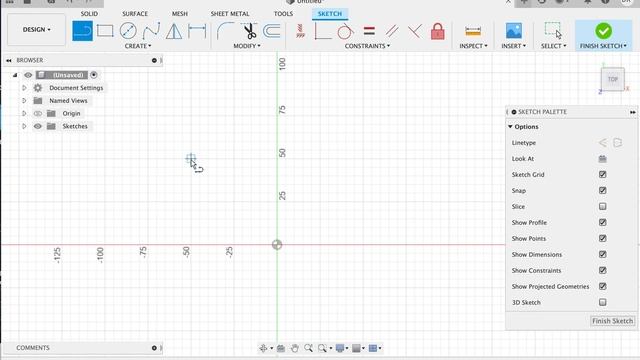Click the green Finish Sketch checkmark
Screen dimensions: 640x360
click(603, 31)
